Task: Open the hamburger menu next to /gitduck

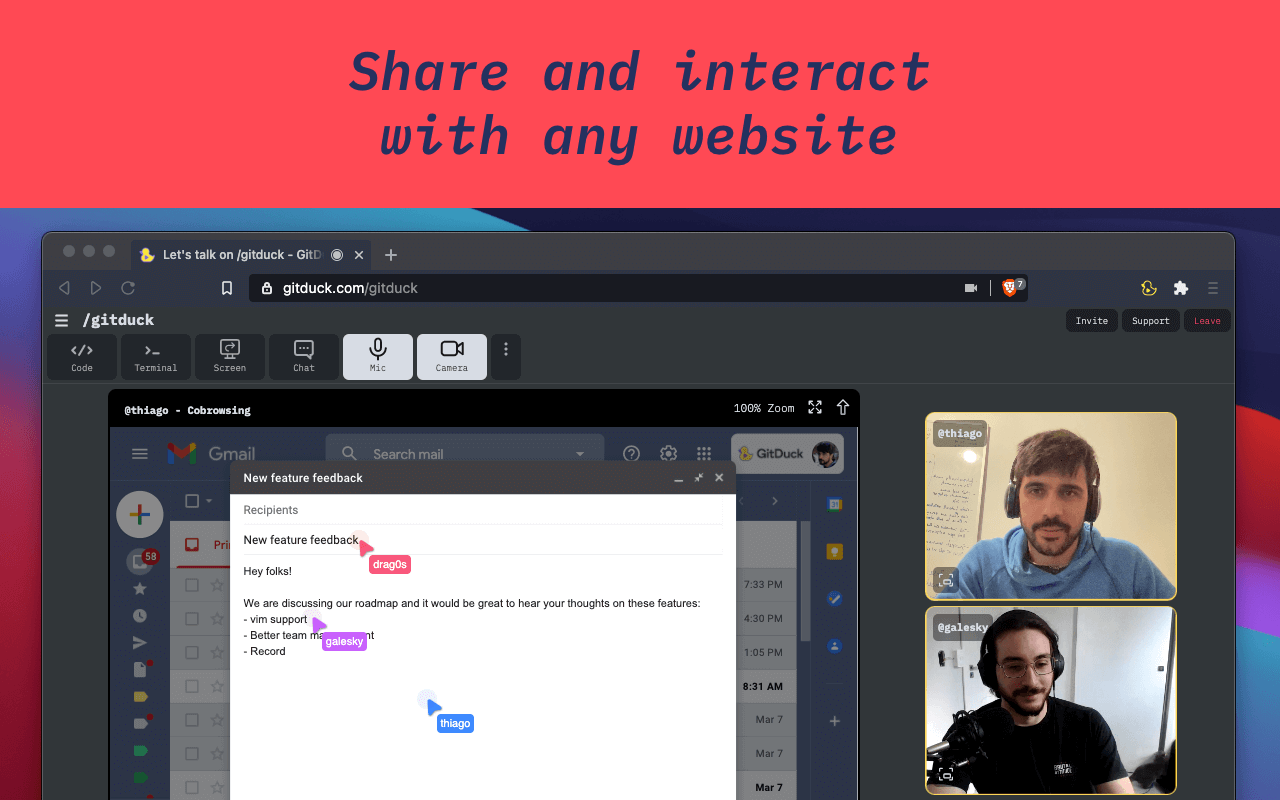Action: (x=61, y=320)
